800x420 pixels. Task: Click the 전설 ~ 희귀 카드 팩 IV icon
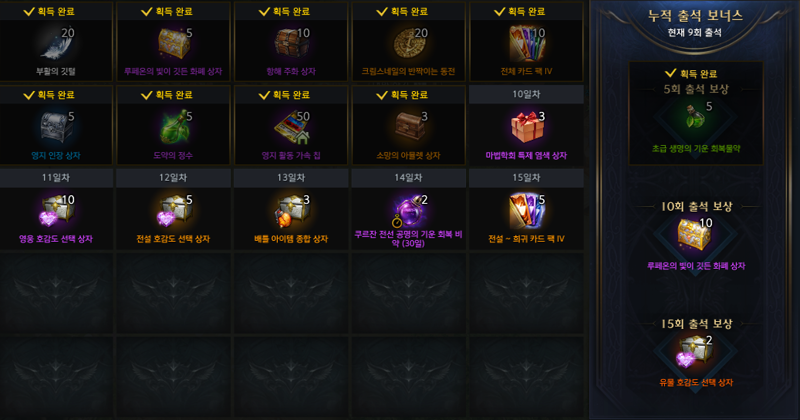pyautogui.click(x=527, y=210)
